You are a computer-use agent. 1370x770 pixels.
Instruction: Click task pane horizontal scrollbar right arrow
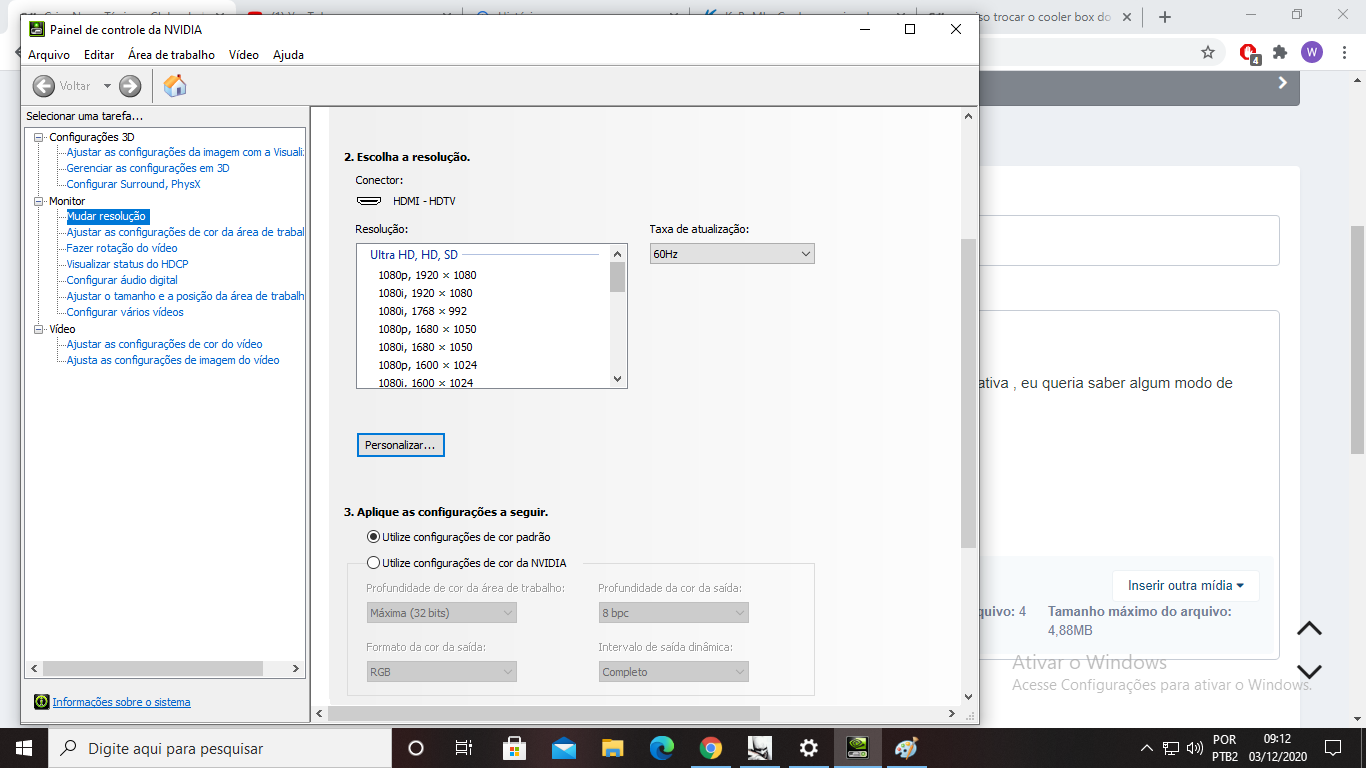click(295, 668)
